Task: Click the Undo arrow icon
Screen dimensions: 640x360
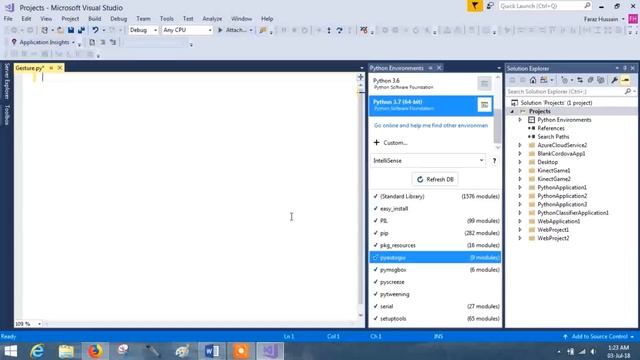Action: (x=95, y=30)
